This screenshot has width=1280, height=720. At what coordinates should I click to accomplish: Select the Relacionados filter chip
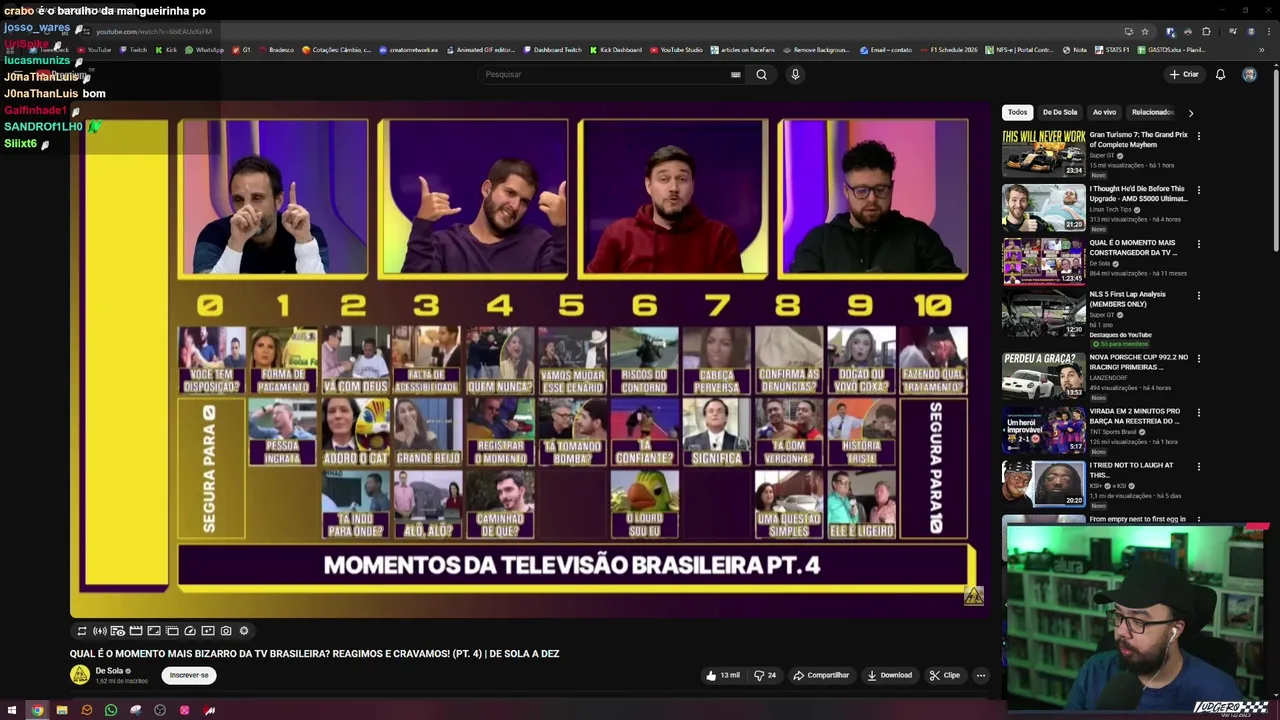1152,112
